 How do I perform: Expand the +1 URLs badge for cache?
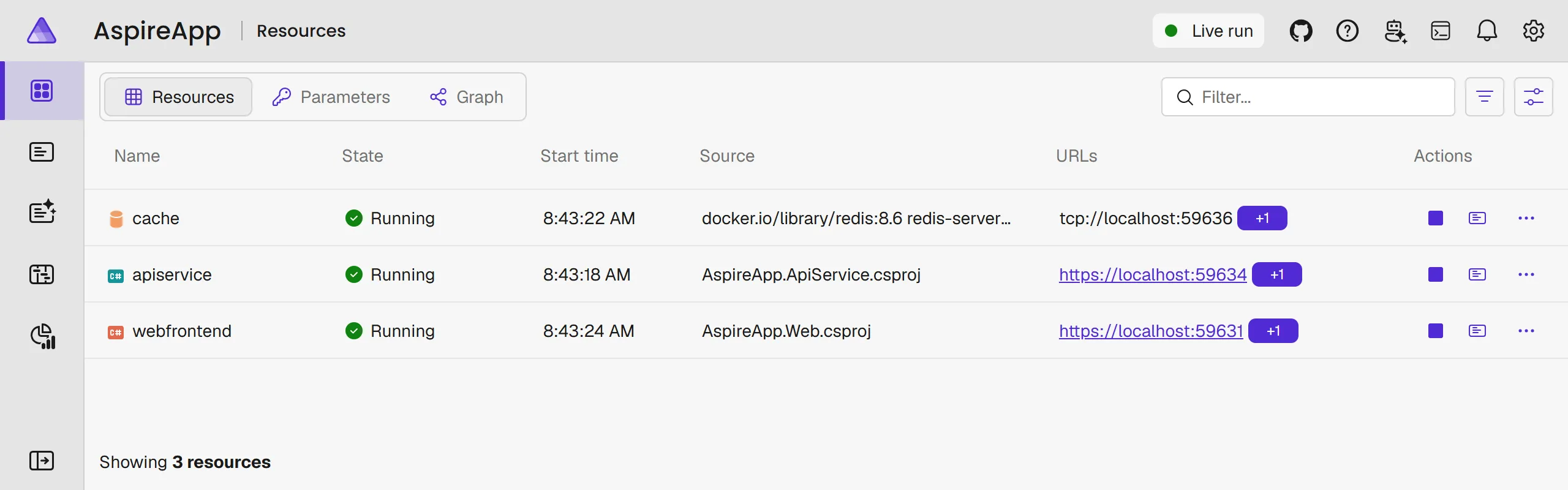[1262, 218]
